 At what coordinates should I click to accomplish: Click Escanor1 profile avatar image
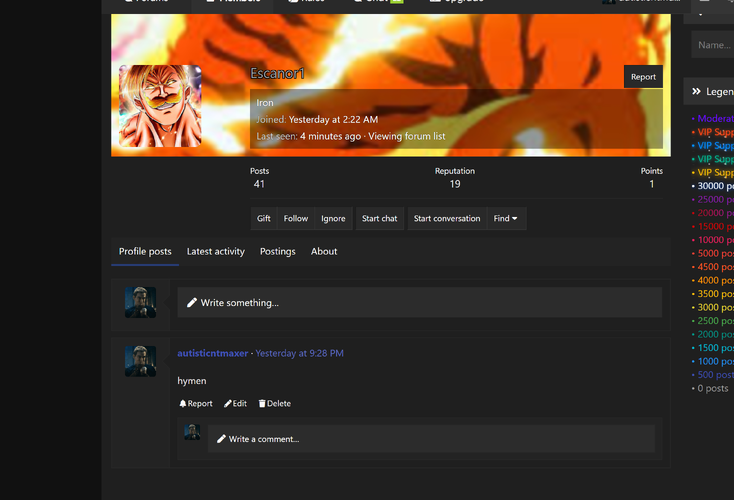click(160, 106)
